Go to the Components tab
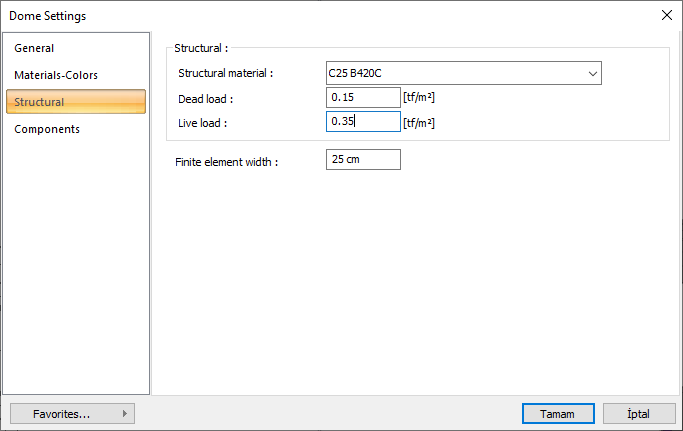683x431 pixels. (x=47, y=129)
